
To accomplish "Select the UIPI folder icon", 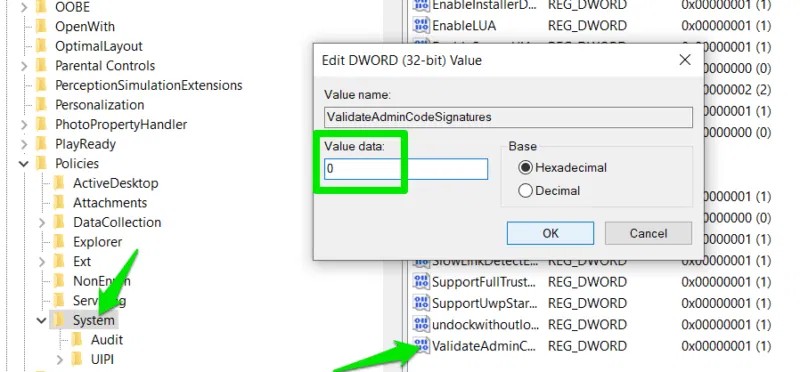I will click(77, 359).
